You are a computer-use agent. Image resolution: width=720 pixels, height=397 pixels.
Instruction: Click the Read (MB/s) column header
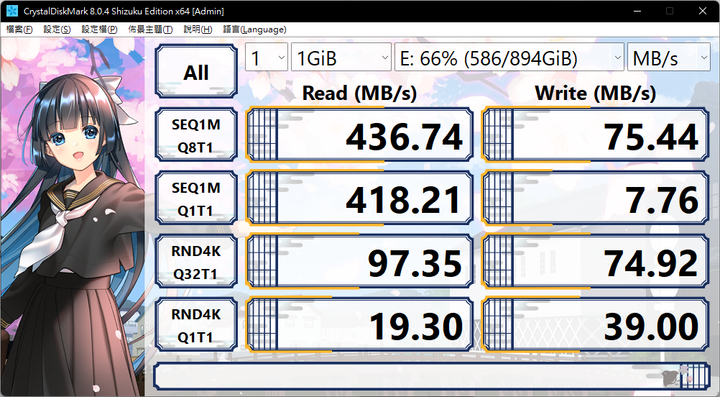pyautogui.click(x=360, y=93)
